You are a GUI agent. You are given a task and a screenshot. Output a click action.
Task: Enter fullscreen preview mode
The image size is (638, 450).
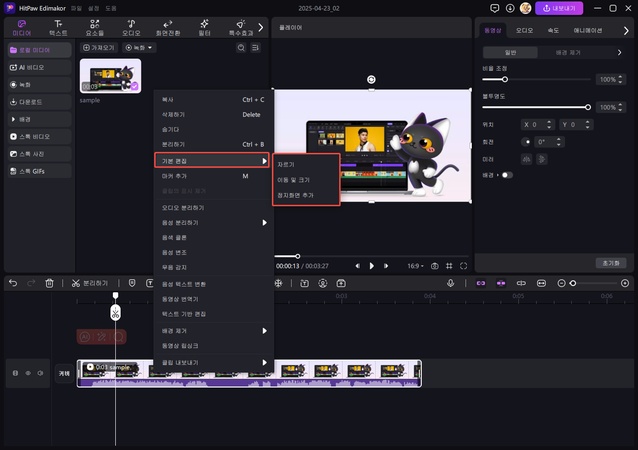(463, 266)
